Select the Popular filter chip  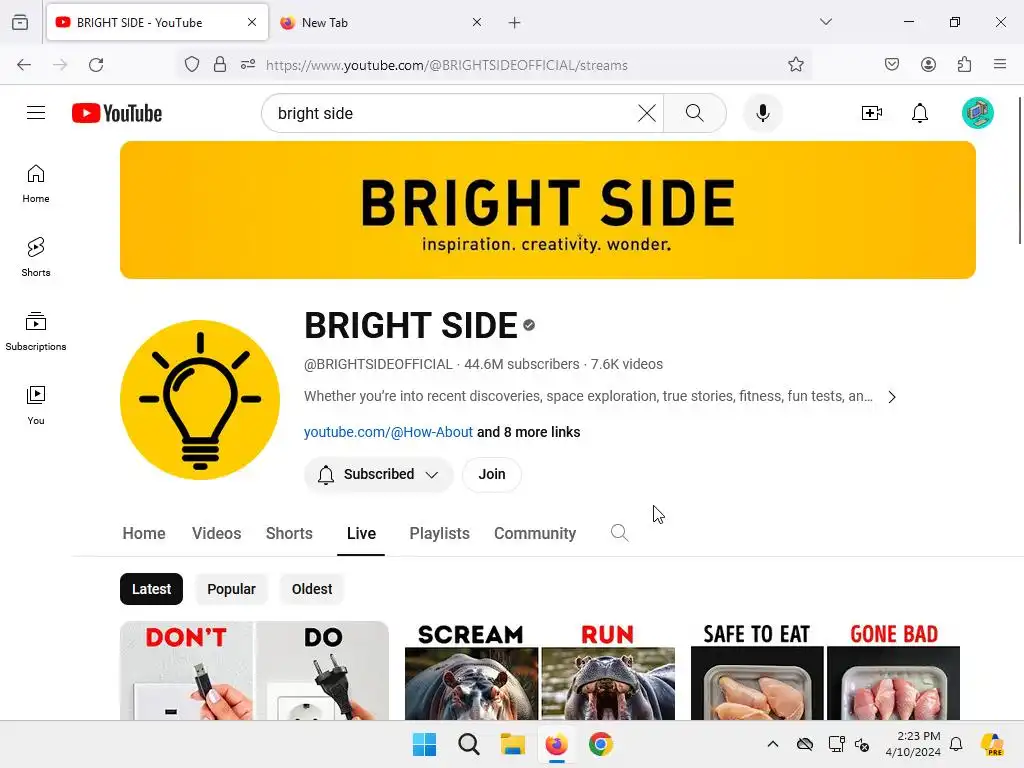[x=231, y=589]
